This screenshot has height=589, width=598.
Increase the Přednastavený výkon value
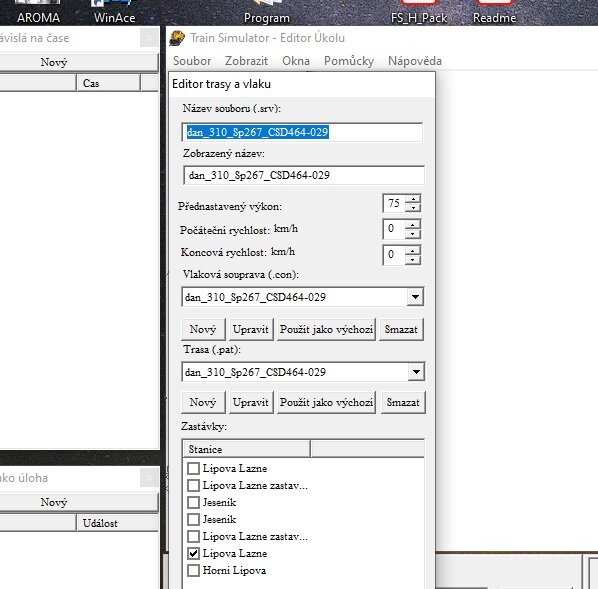(413, 199)
